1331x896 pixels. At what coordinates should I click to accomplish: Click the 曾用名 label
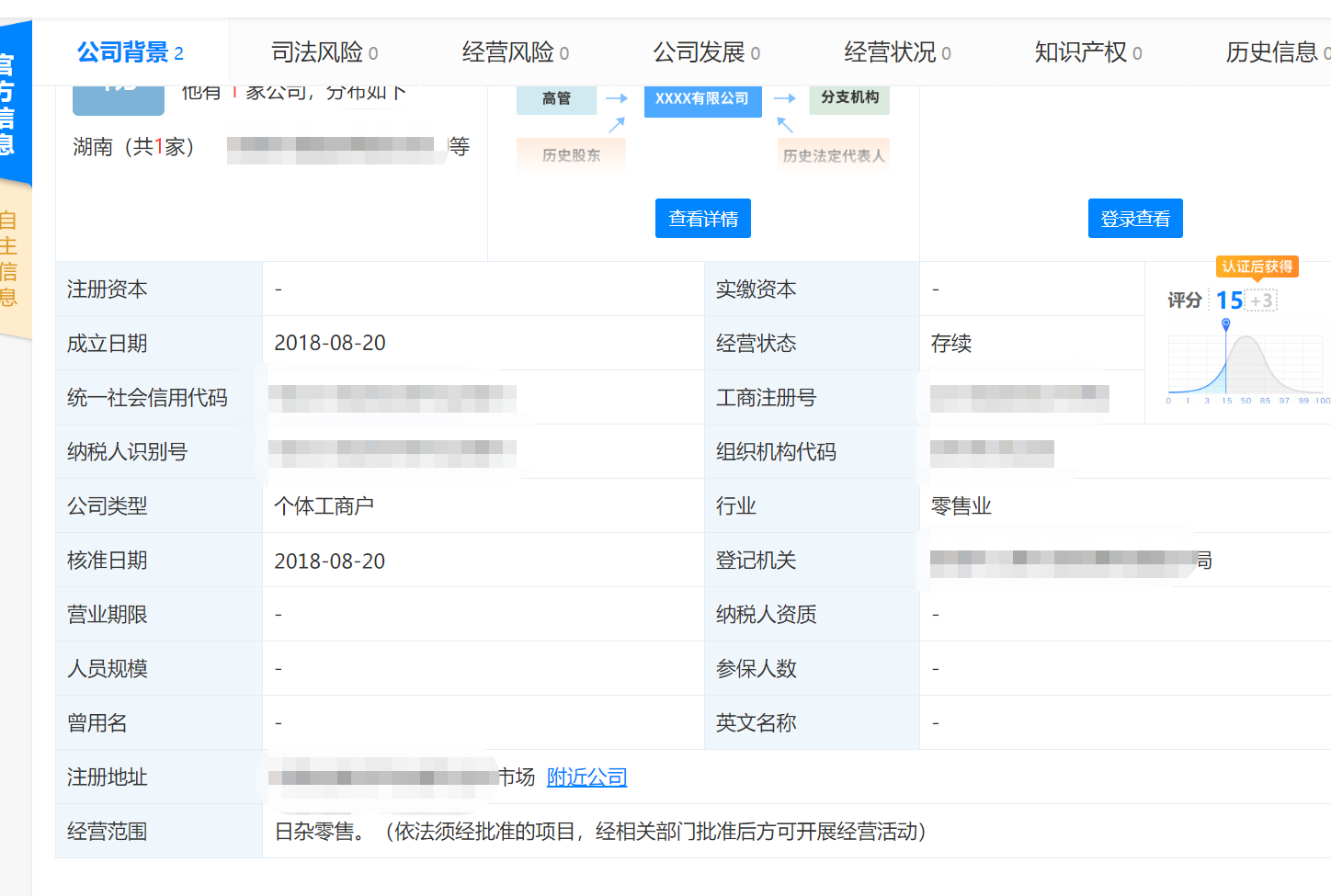[x=97, y=723]
